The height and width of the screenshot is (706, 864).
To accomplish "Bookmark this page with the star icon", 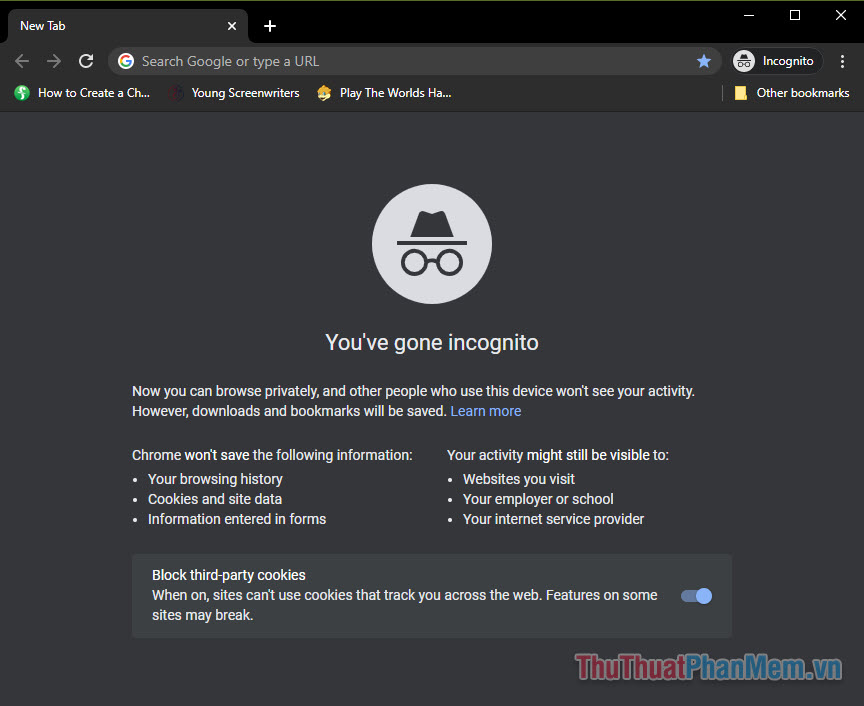I will coord(704,61).
